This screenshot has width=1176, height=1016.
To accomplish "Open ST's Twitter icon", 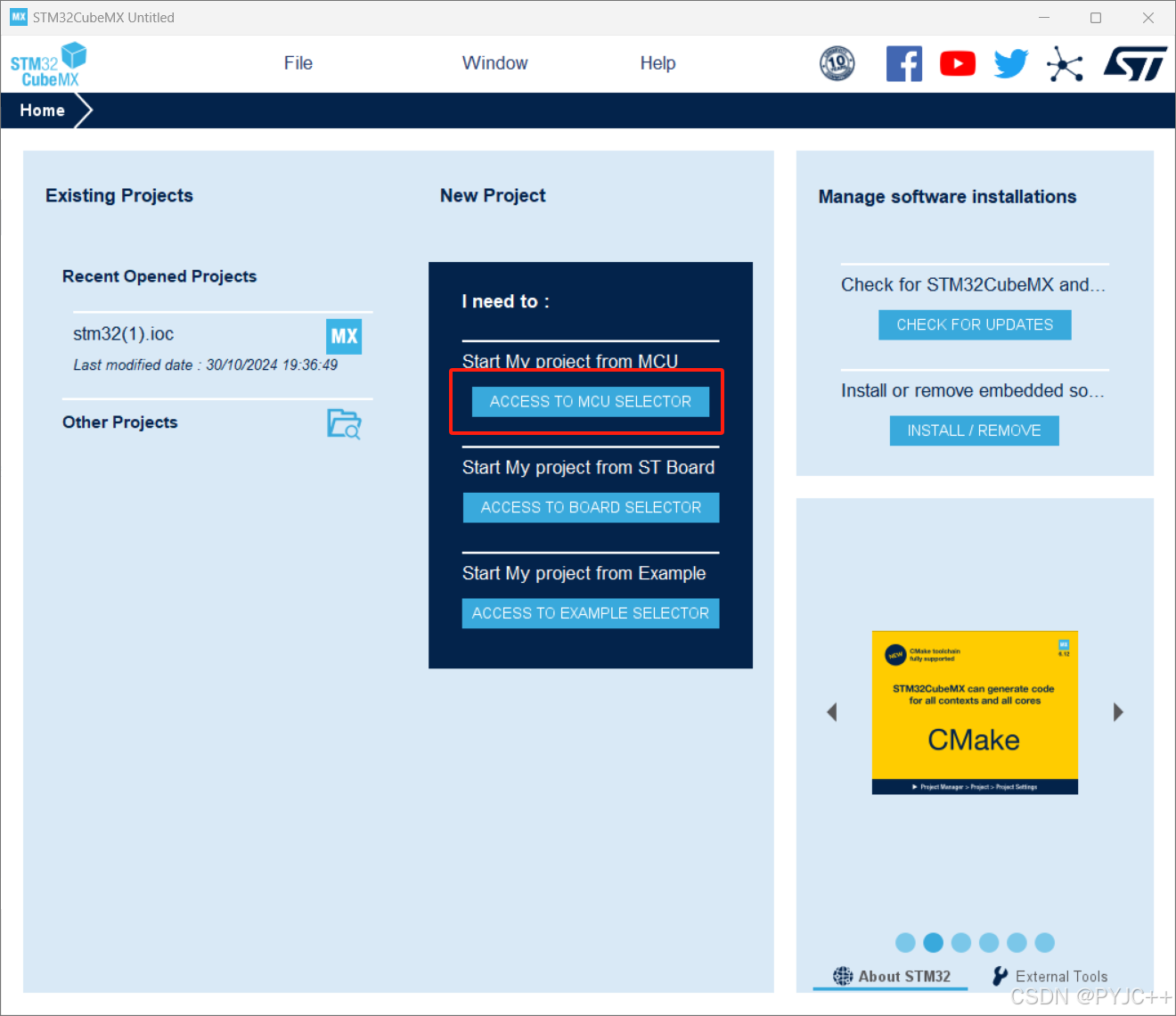I will coord(1011,64).
